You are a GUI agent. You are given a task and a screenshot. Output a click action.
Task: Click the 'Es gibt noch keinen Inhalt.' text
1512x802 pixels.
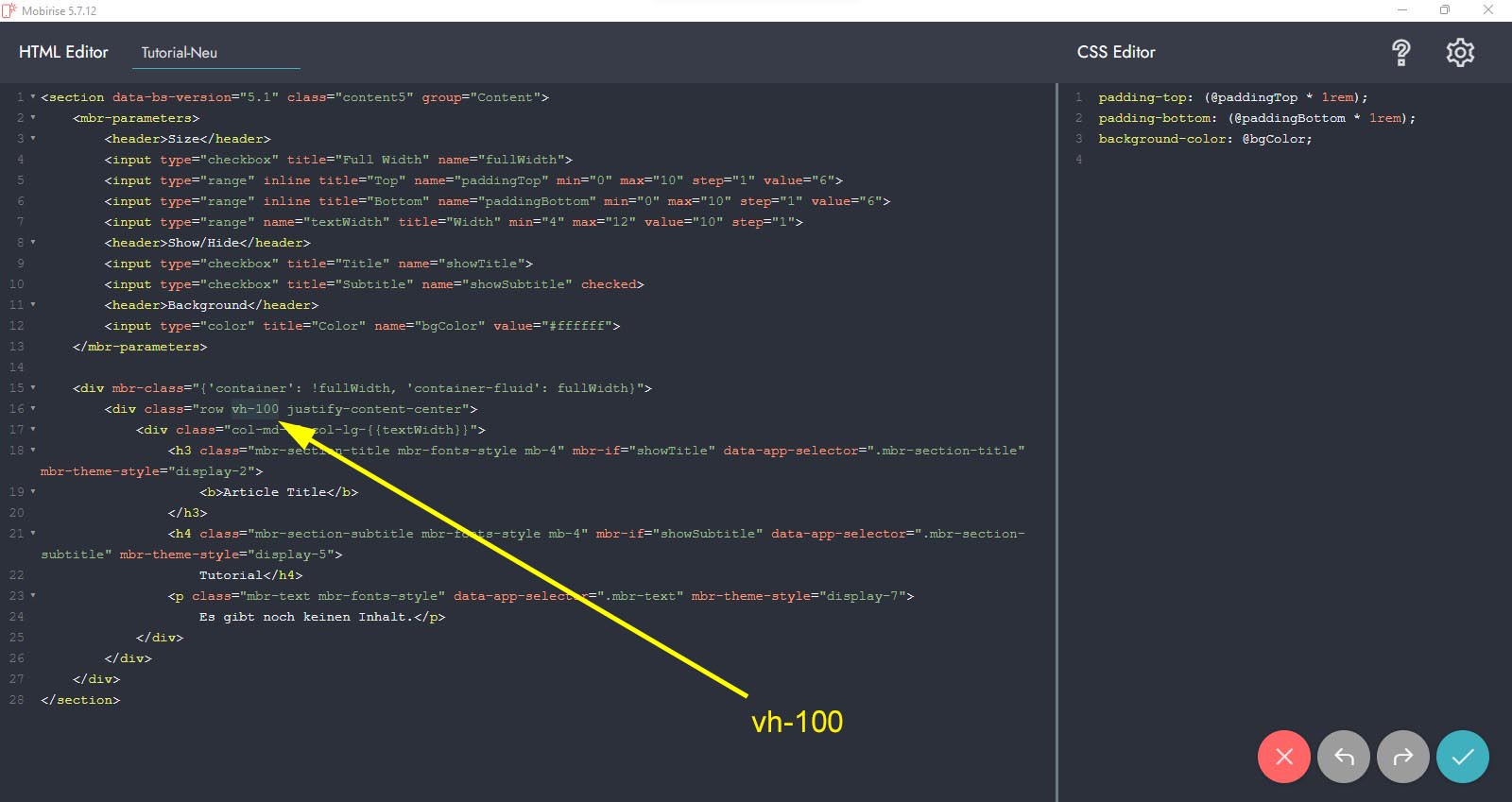305,617
